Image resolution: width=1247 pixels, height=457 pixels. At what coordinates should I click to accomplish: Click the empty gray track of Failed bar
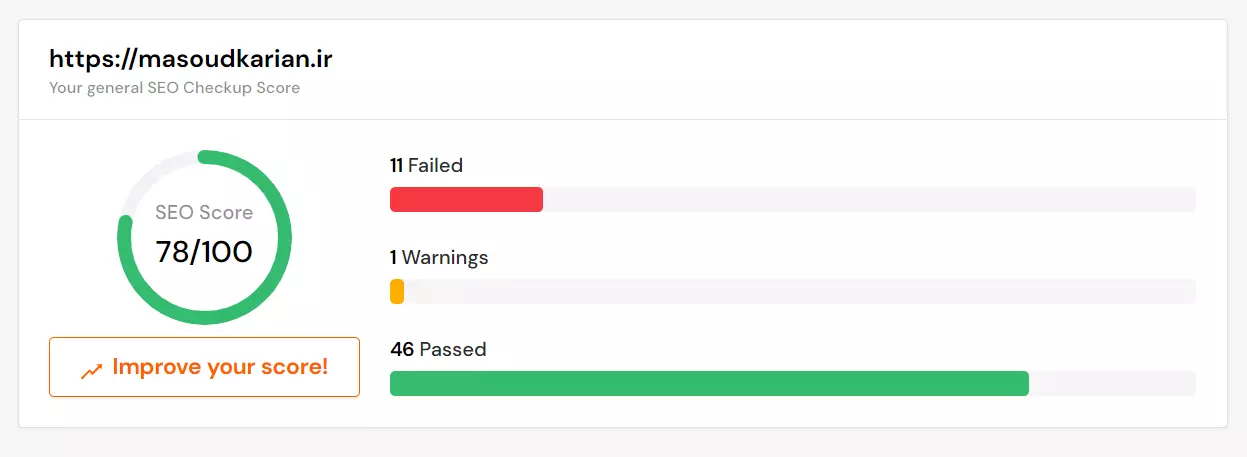click(869, 199)
